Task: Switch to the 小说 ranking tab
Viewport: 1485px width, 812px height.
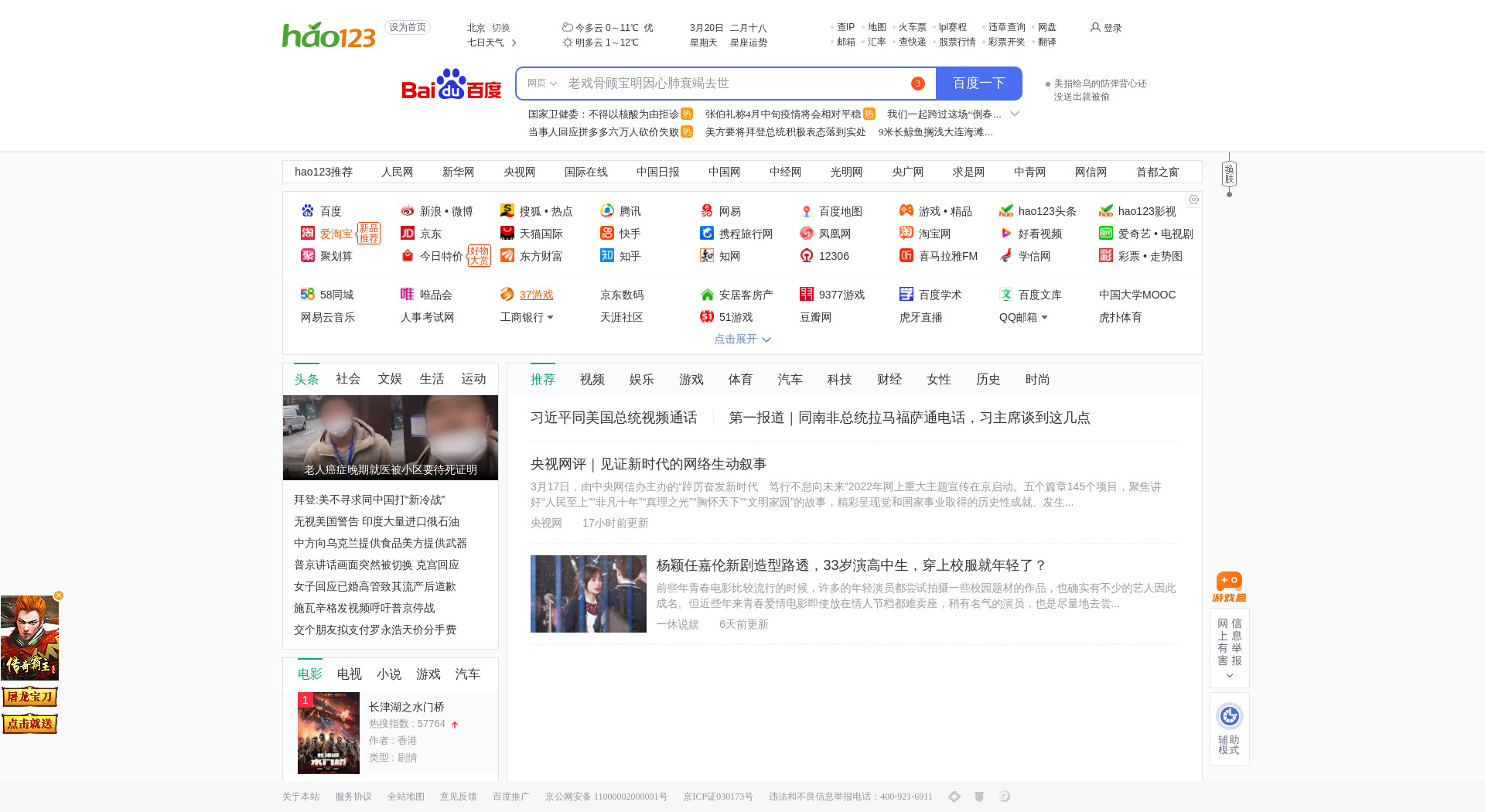Action: 389,674
